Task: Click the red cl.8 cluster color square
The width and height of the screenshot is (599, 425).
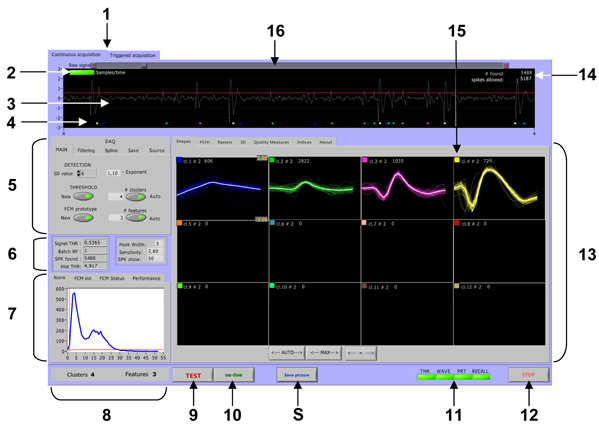Action: 457,223
